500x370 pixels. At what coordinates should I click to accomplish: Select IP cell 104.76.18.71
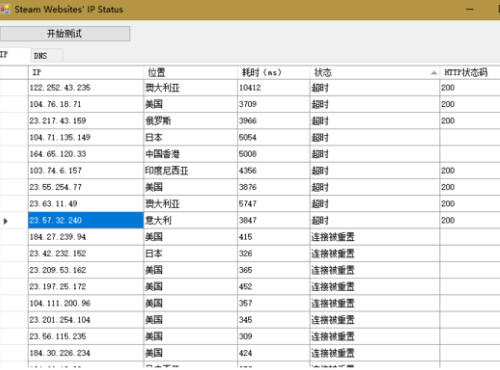pyautogui.click(x=86, y=104)
